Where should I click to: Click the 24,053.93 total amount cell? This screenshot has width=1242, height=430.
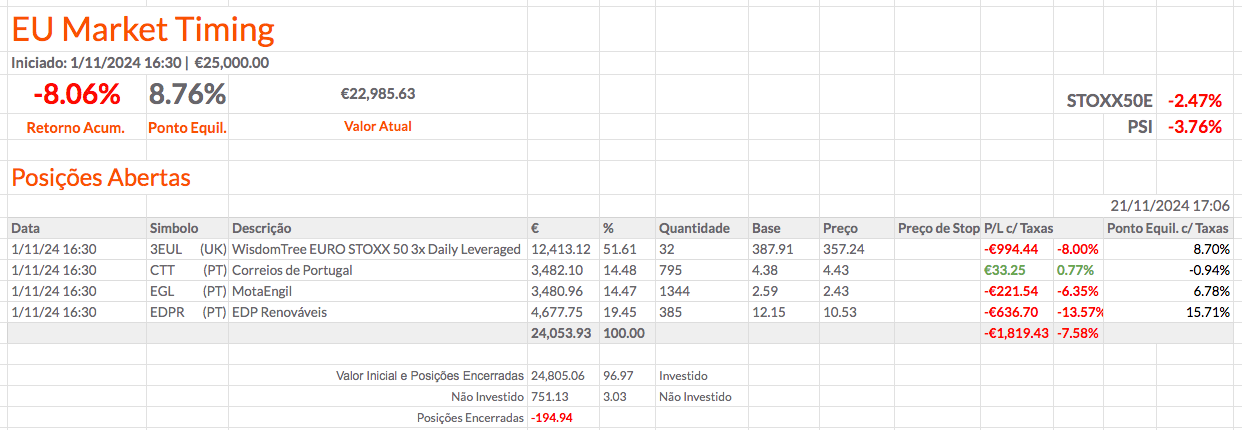(x=561, y=333)
